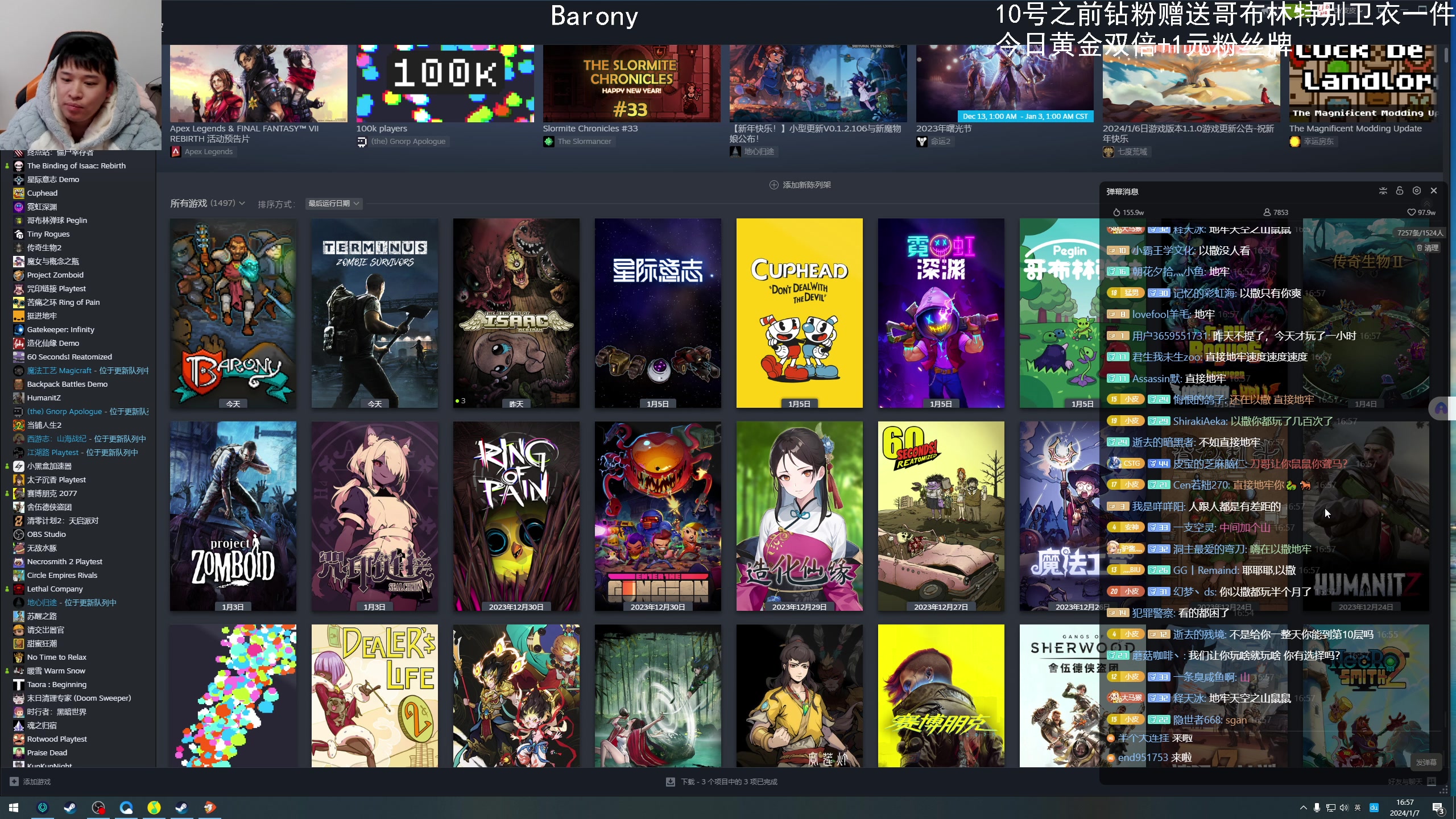Open the Barony game cover
This screenshot has height=819, width=1456.
[x=233, y=313]
